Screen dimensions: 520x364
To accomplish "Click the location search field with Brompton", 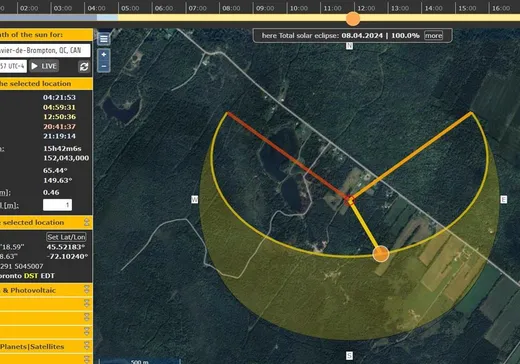I will click(45, 50).
